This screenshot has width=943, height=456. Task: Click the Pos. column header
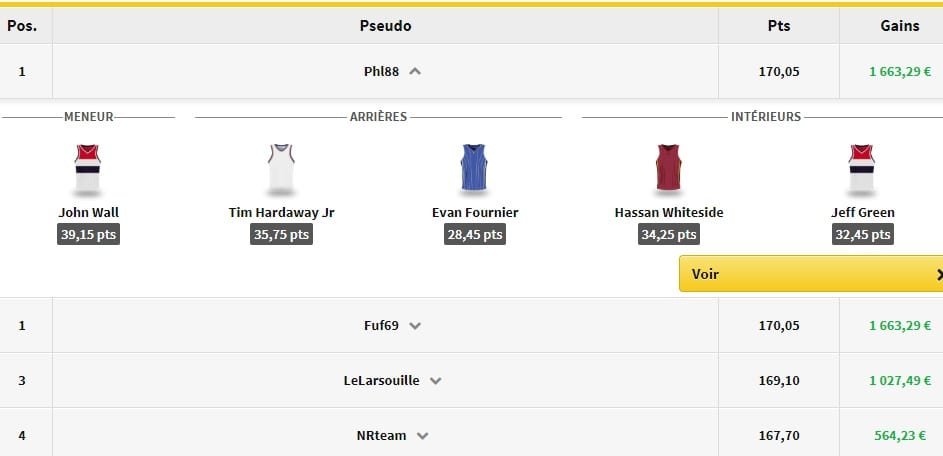(x=22, y=26)
